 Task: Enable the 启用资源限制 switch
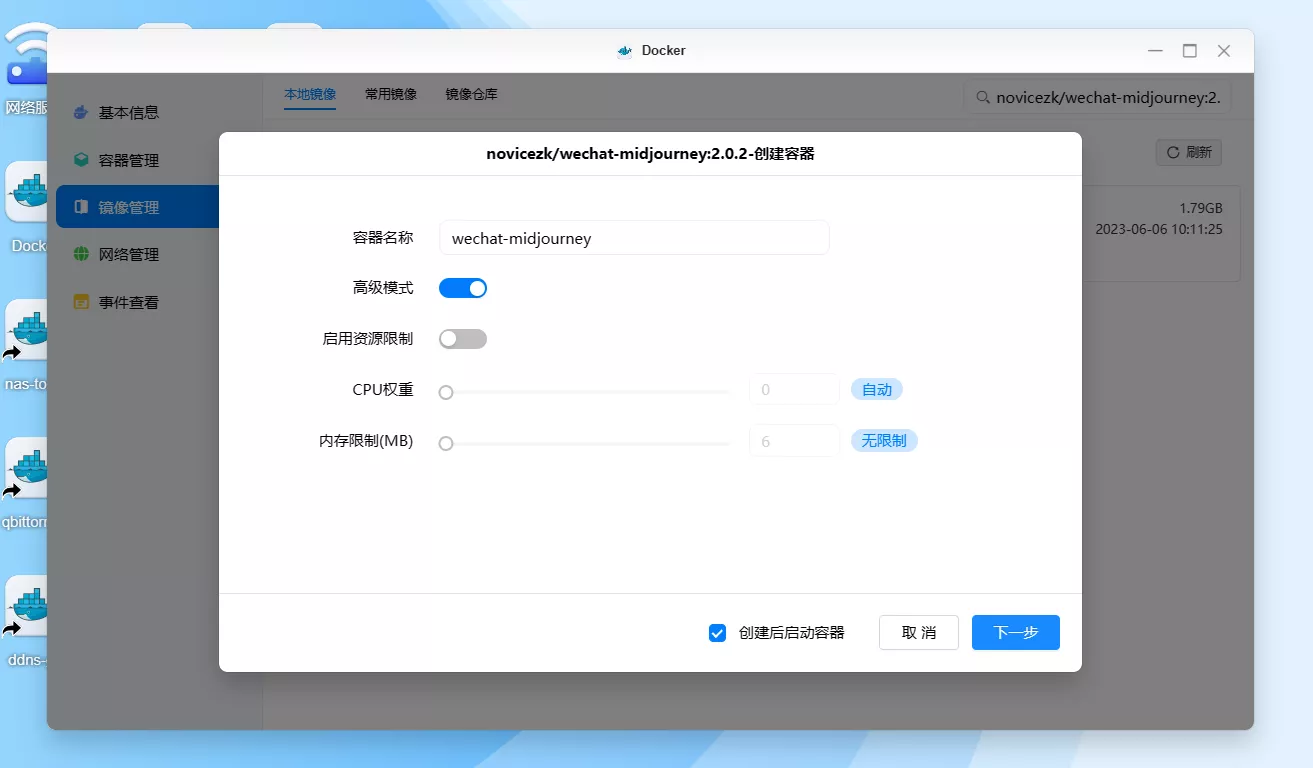pos(463,339)
